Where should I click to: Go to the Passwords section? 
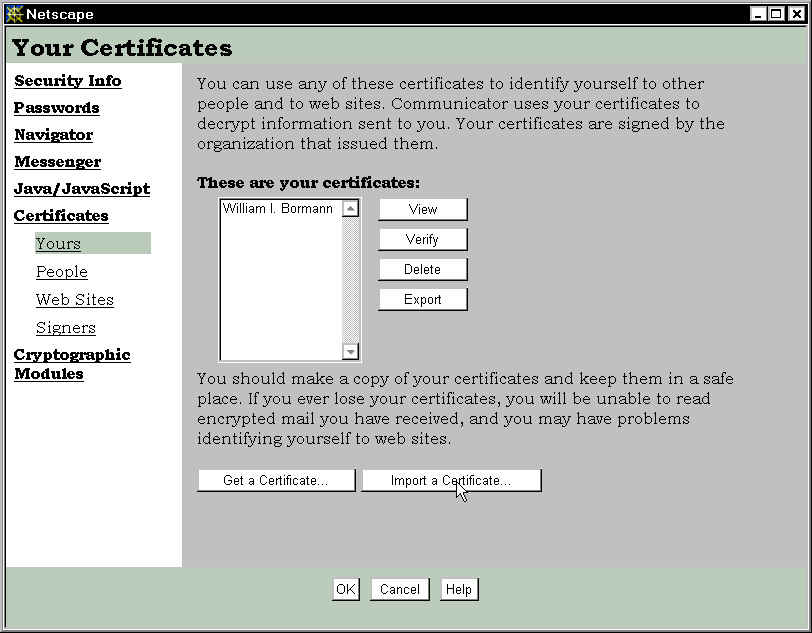(56, 108)
